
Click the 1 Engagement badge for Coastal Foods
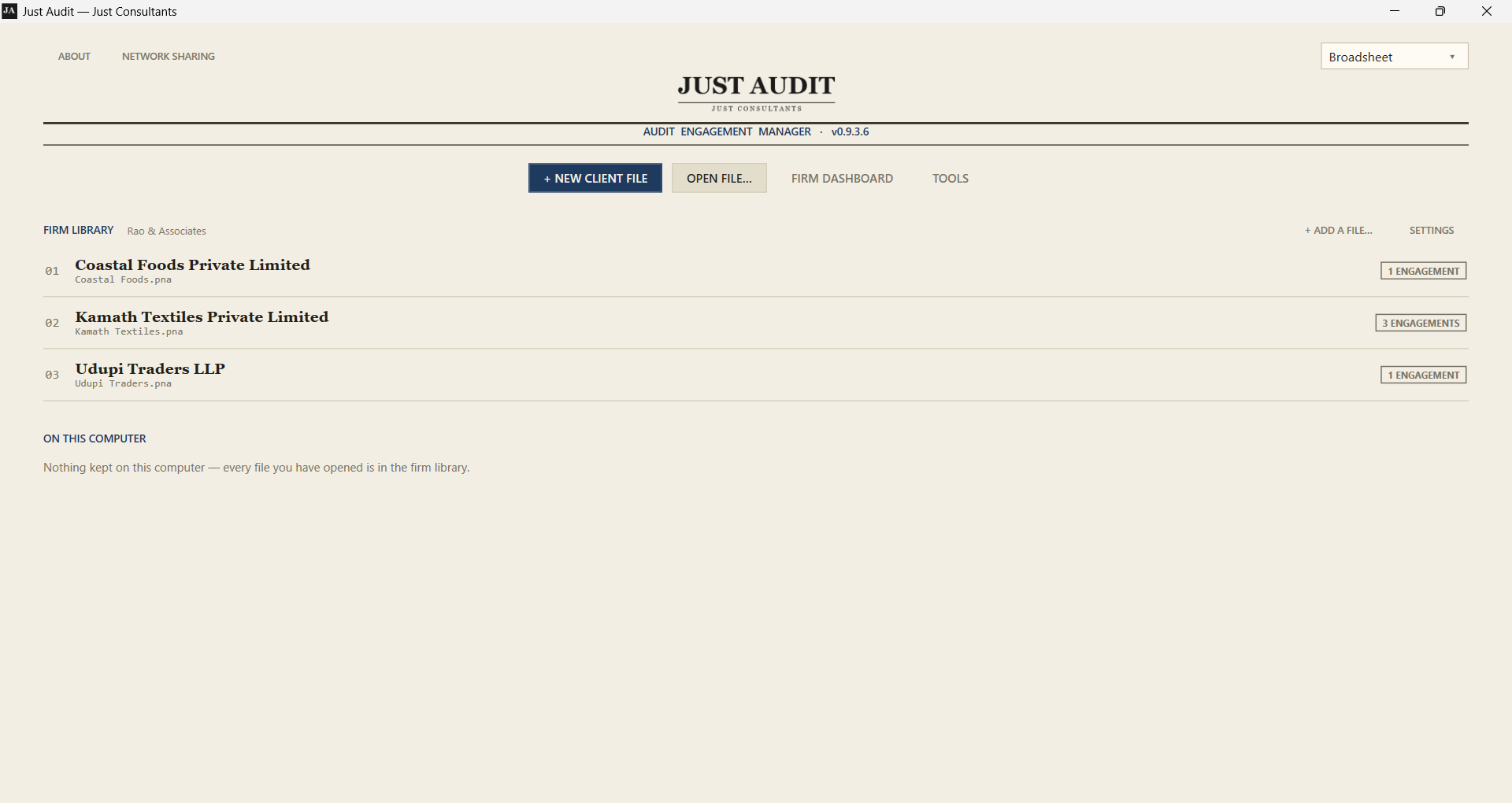point(1423,271)
